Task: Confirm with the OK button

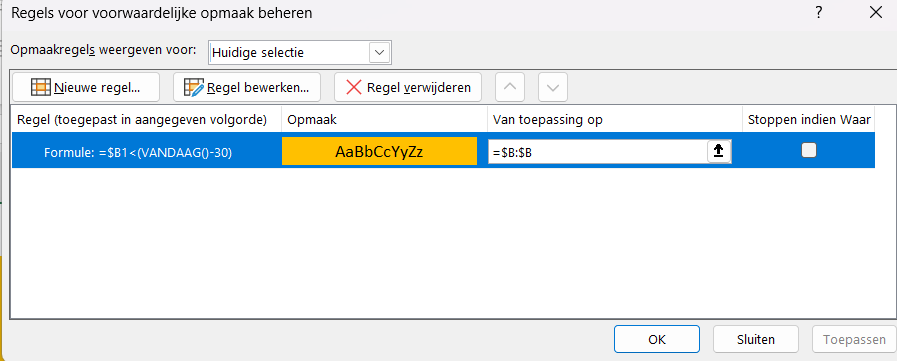Action: pos(657,339)
